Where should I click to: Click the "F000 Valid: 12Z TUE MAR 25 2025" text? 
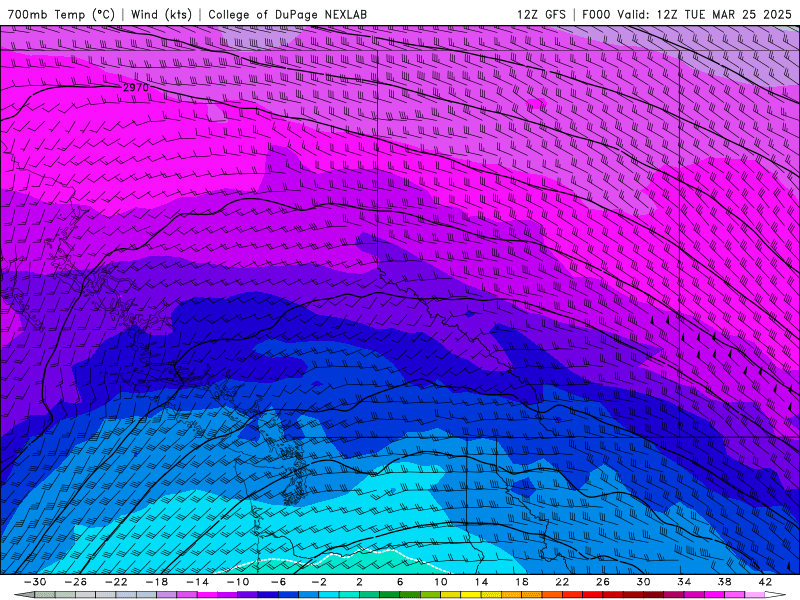[687, 14]
